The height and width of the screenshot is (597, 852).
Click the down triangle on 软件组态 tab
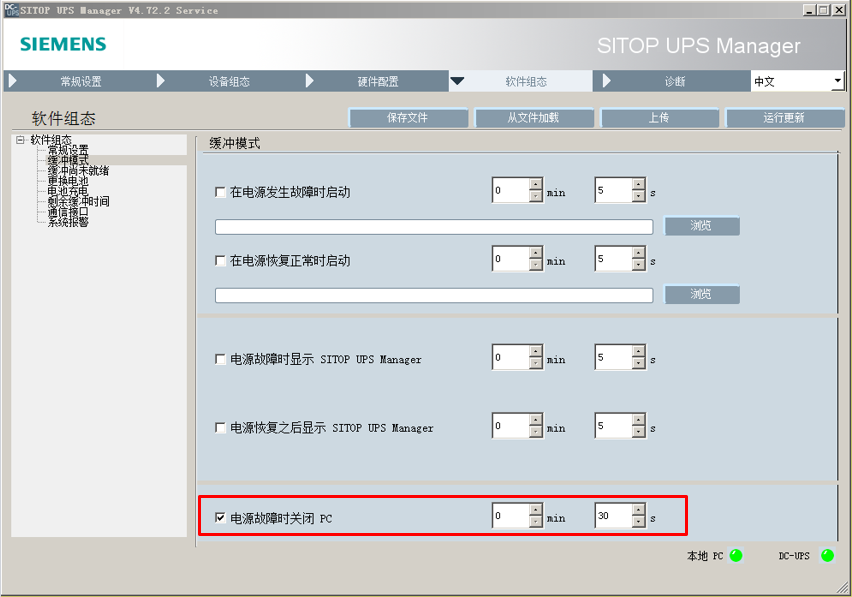click(x=457, y=81)
